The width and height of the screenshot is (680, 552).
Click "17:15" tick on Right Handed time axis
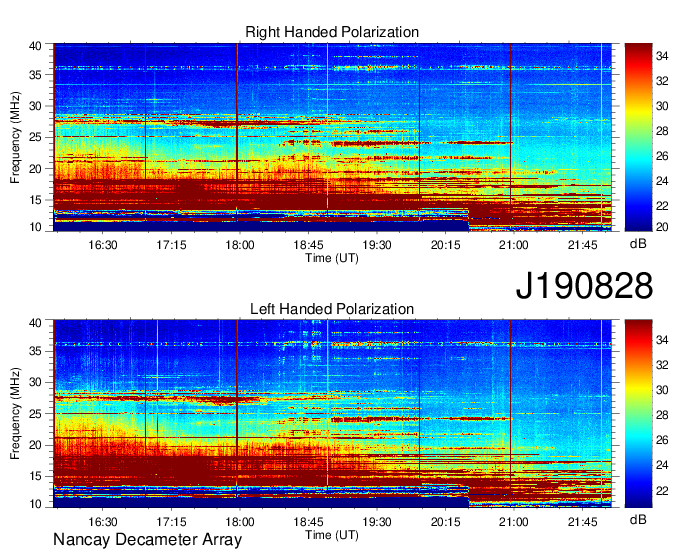[x=171, y=245]
